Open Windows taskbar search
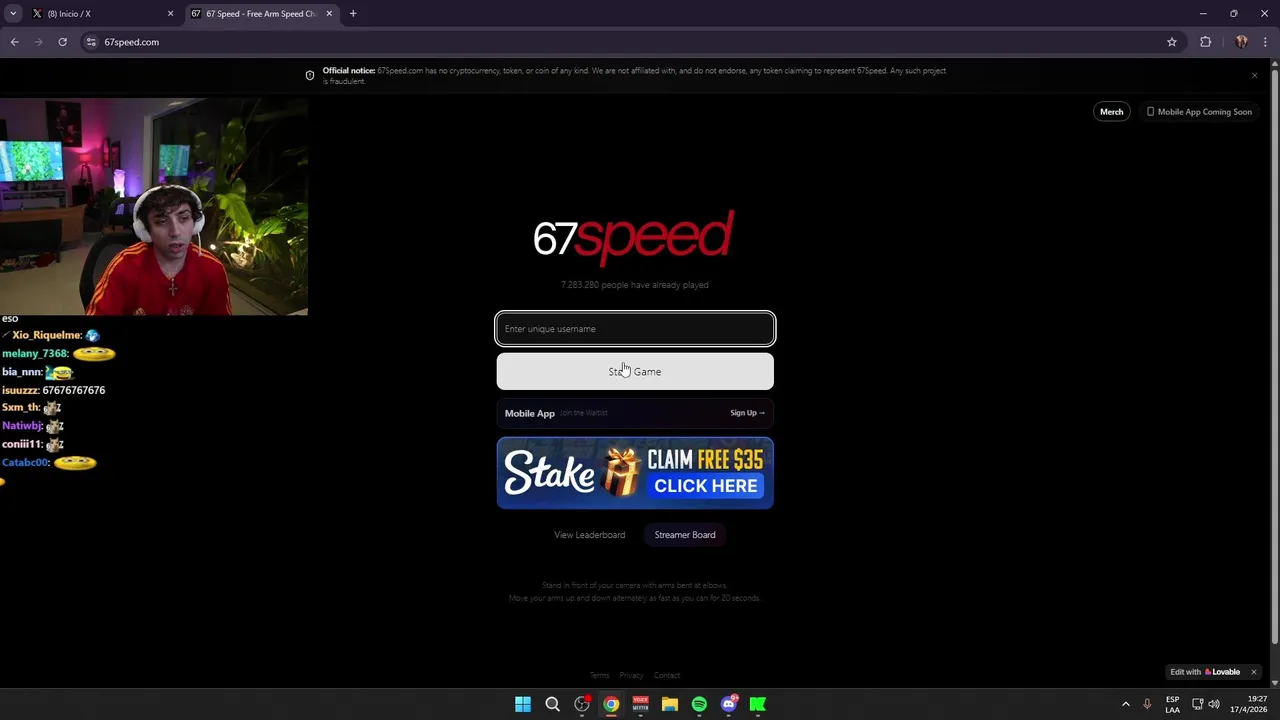Image resolution: width=1280 pixels, height=720 pixels. coord(552,704)
